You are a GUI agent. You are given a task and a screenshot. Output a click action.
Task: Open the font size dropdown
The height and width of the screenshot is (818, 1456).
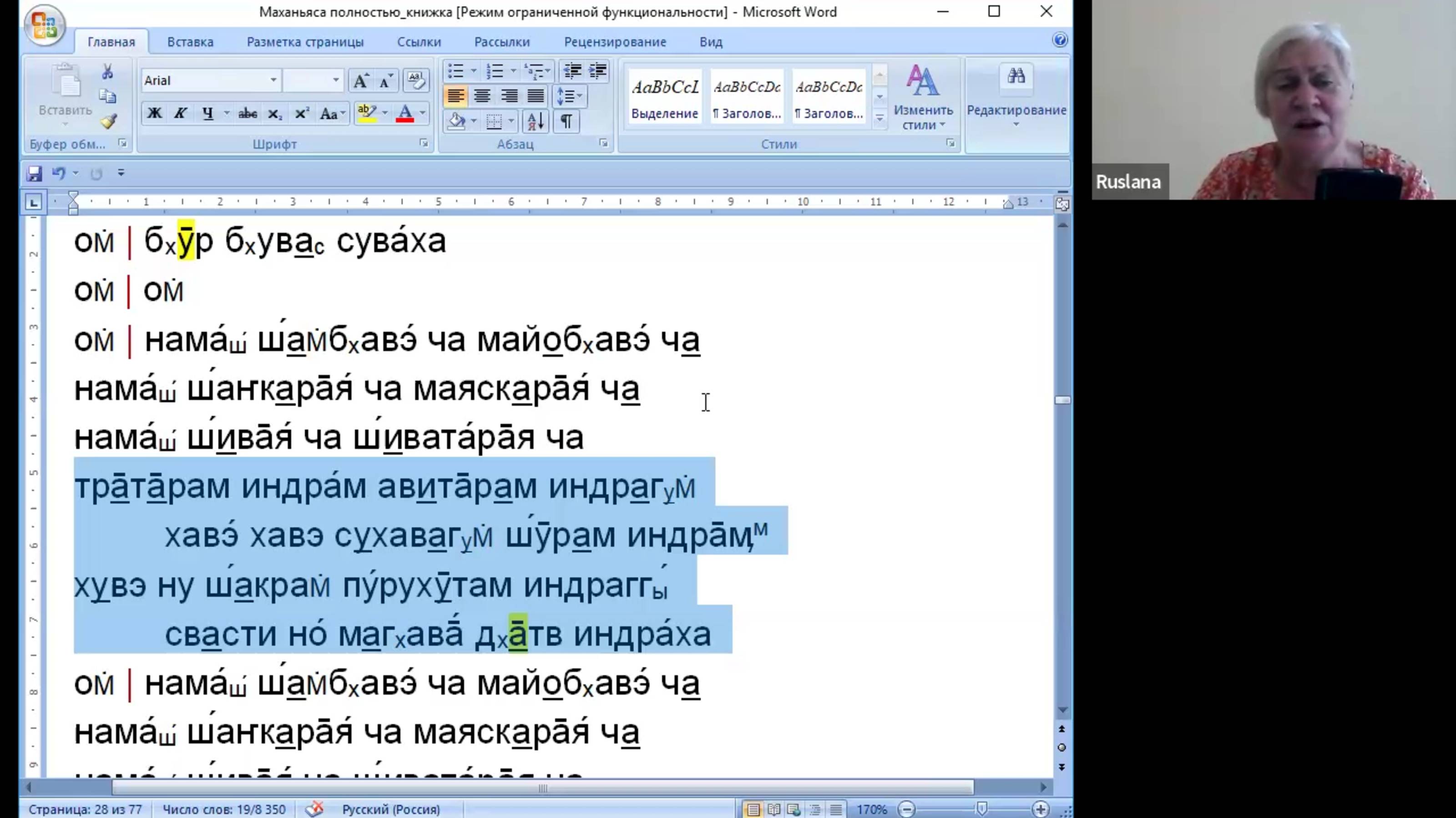pyautogui.click(x=336, y=80)
